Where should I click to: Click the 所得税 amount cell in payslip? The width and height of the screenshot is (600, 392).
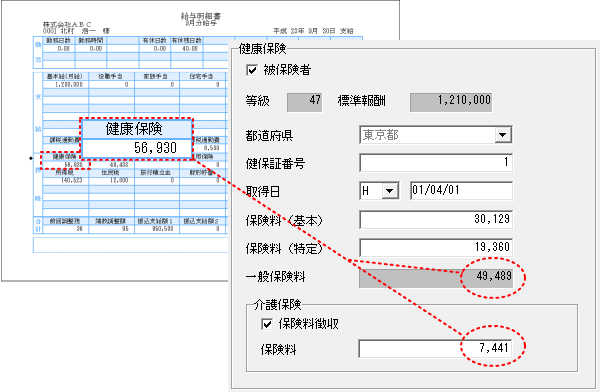pyautogui.click(x=65, y=180)
